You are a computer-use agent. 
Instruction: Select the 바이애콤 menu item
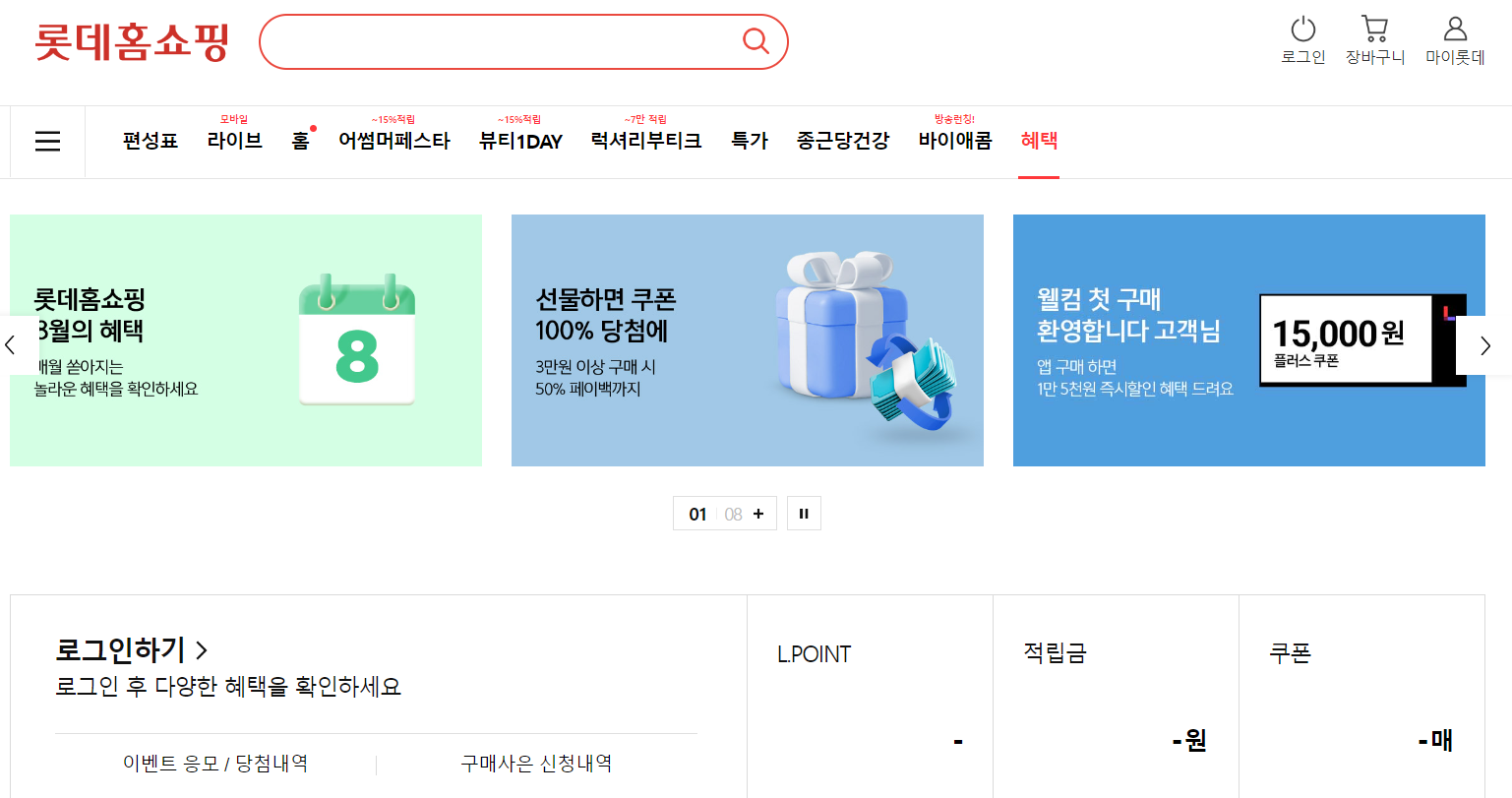pyautogui.click(x=955, y=141)
